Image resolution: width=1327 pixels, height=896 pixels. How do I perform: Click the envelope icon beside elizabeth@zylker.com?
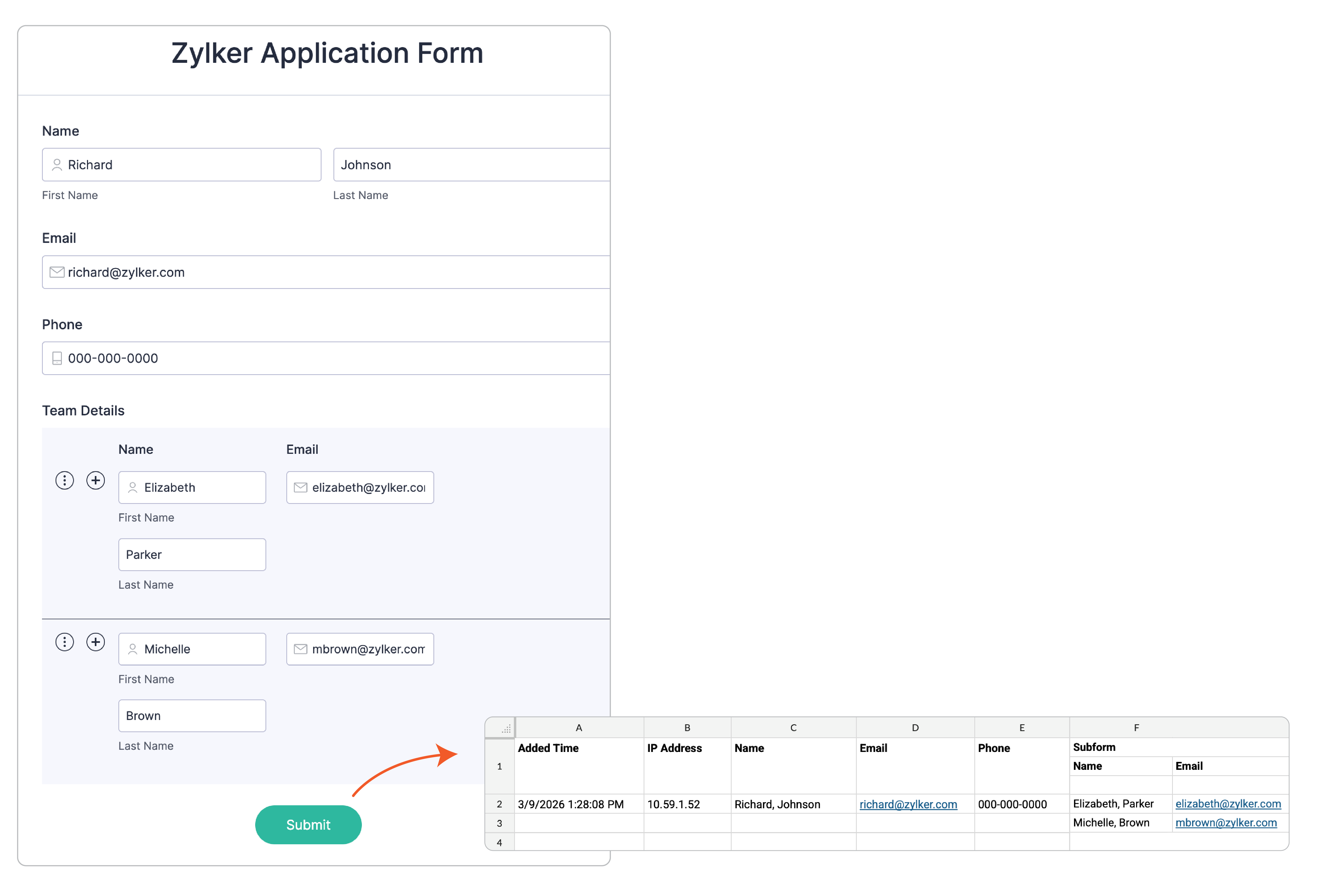click(300, 487)
